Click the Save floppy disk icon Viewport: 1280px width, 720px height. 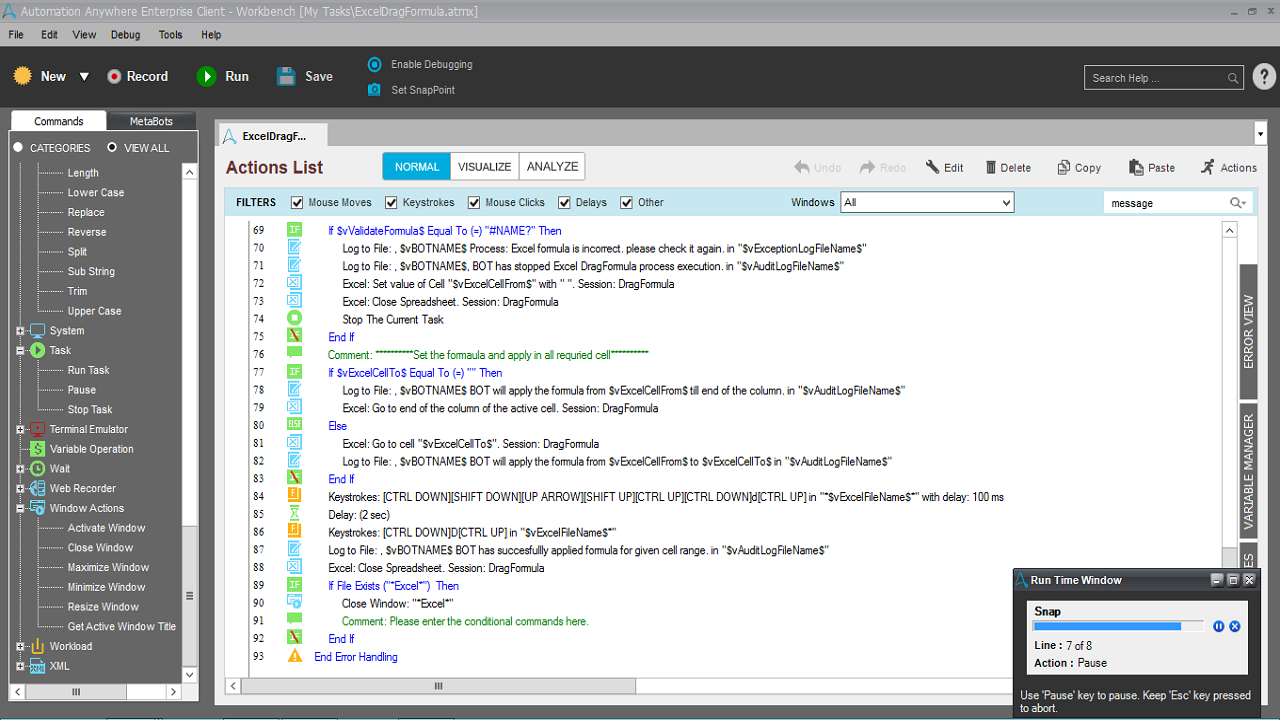point(286,76)
